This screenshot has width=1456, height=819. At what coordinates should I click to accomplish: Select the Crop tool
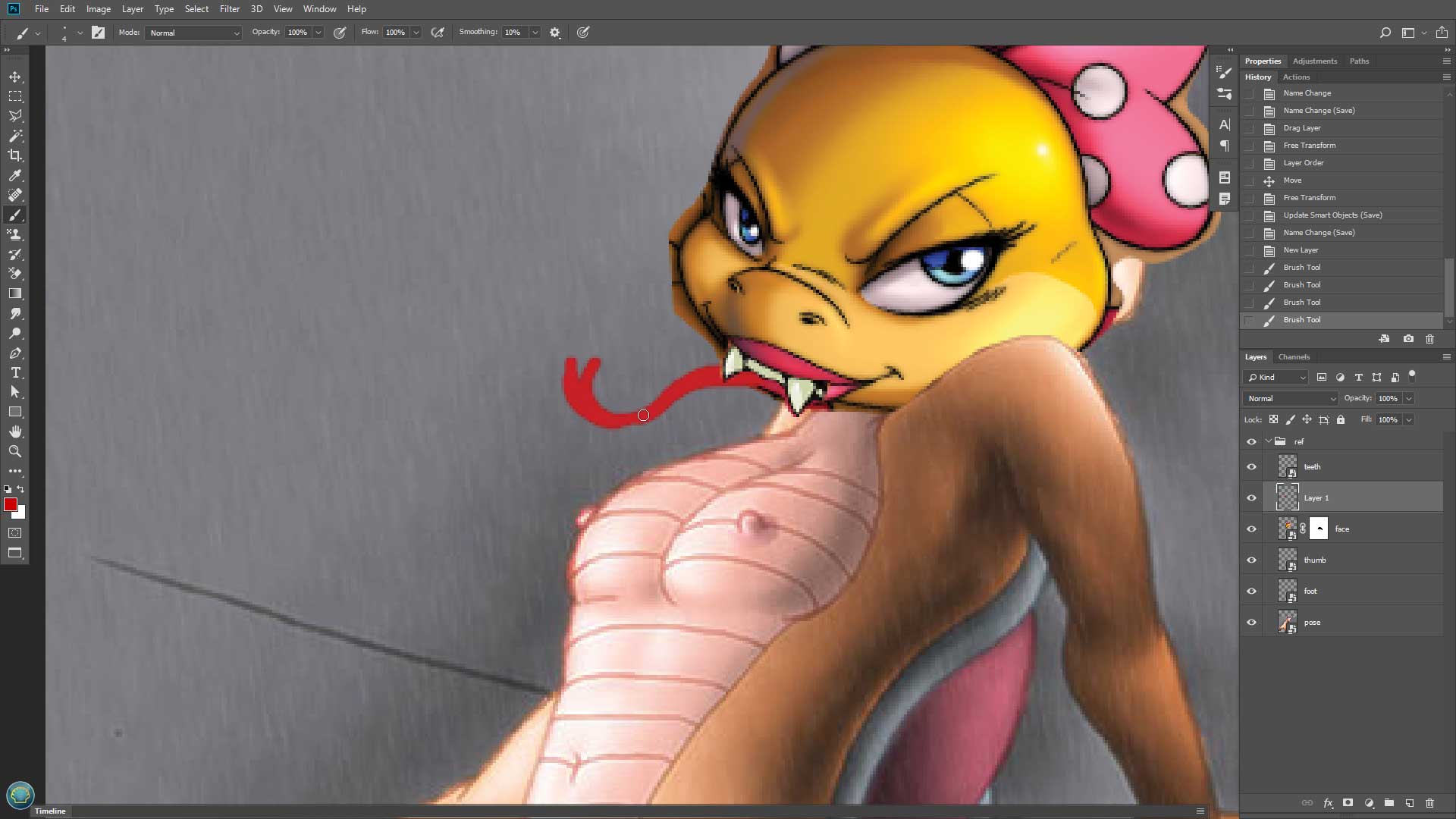tap(15, 155)
